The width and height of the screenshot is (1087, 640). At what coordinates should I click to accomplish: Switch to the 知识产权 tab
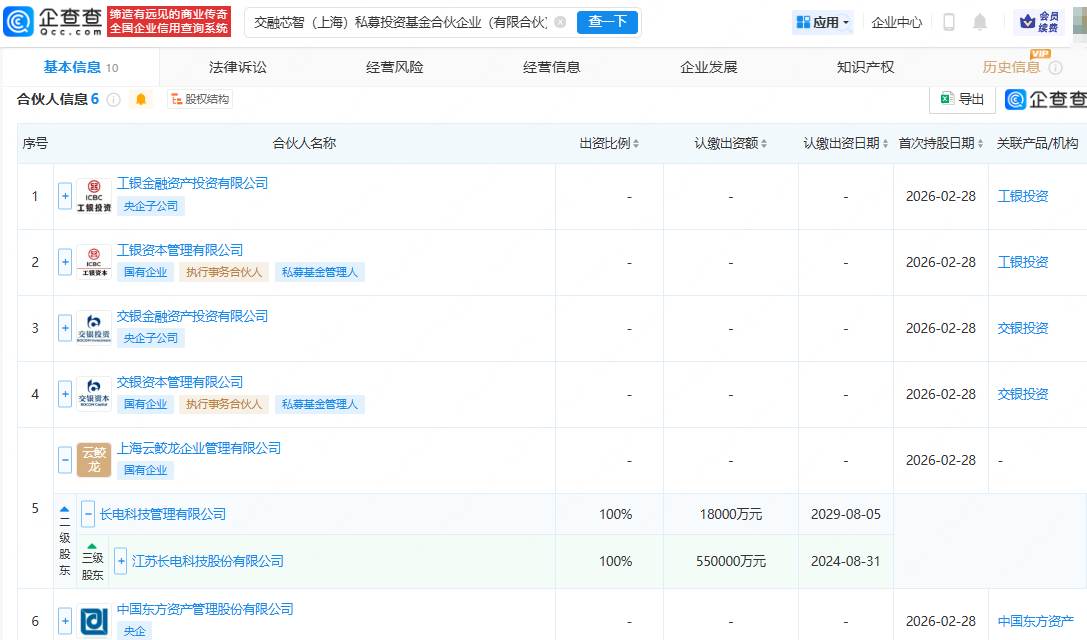865,67
